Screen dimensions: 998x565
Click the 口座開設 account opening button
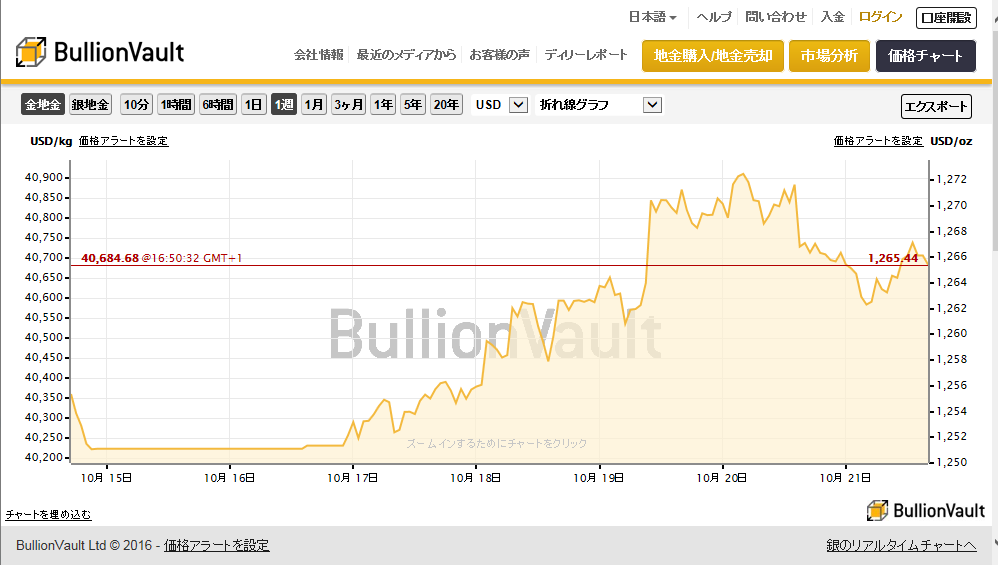946,17
